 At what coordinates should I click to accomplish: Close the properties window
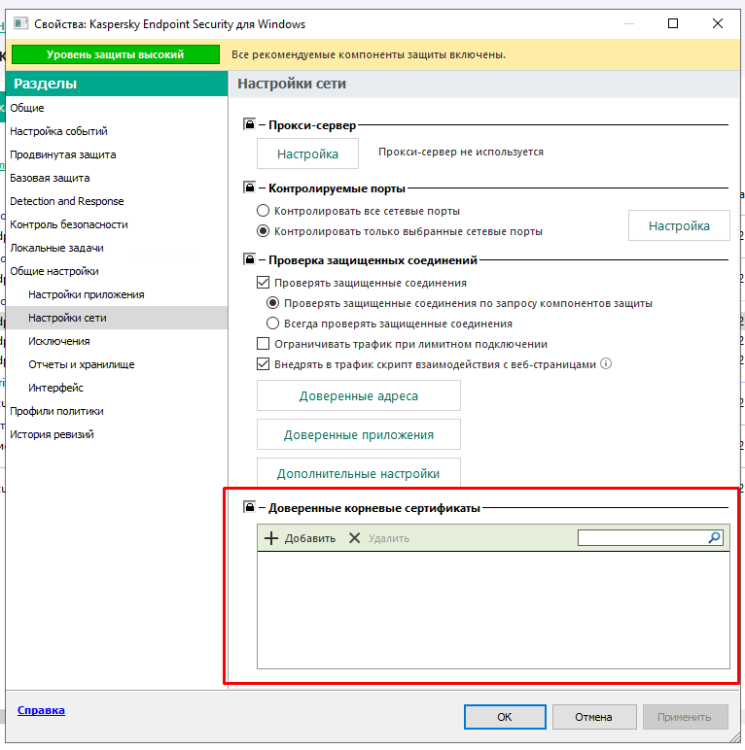[x=717, y=23]
